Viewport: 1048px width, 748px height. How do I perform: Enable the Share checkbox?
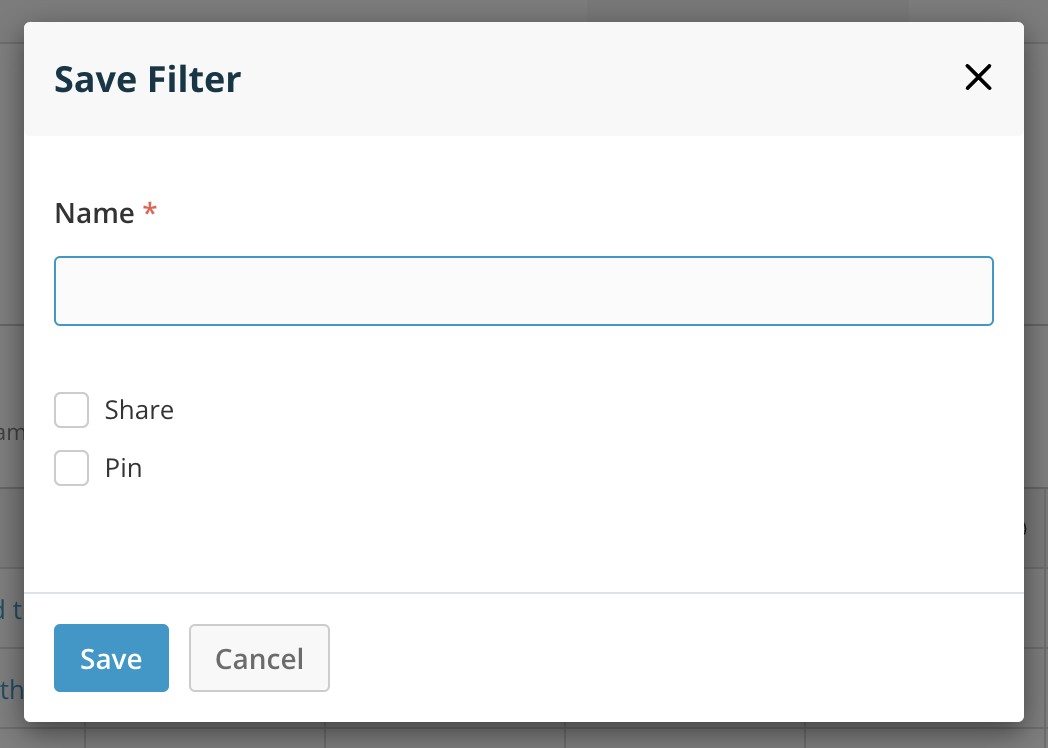tap(72, 410)
